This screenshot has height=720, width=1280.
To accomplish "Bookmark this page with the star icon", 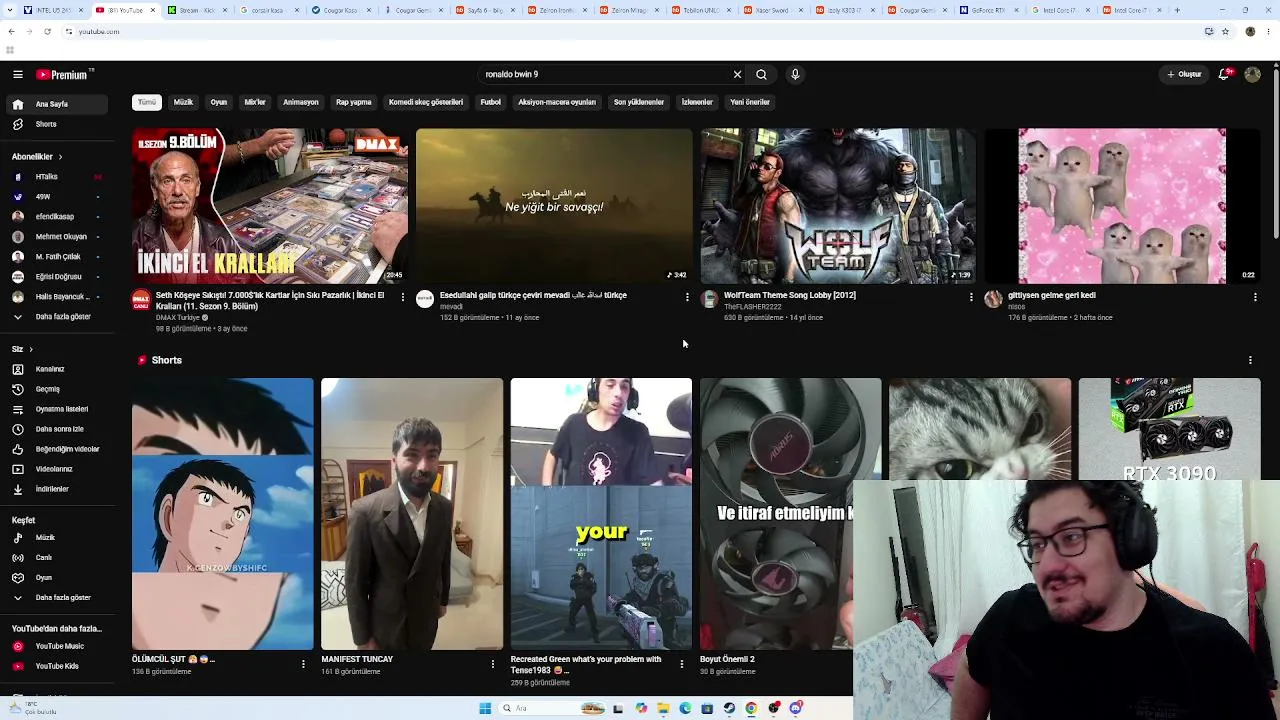I will pyautogui.click(x=1225, y=32).
